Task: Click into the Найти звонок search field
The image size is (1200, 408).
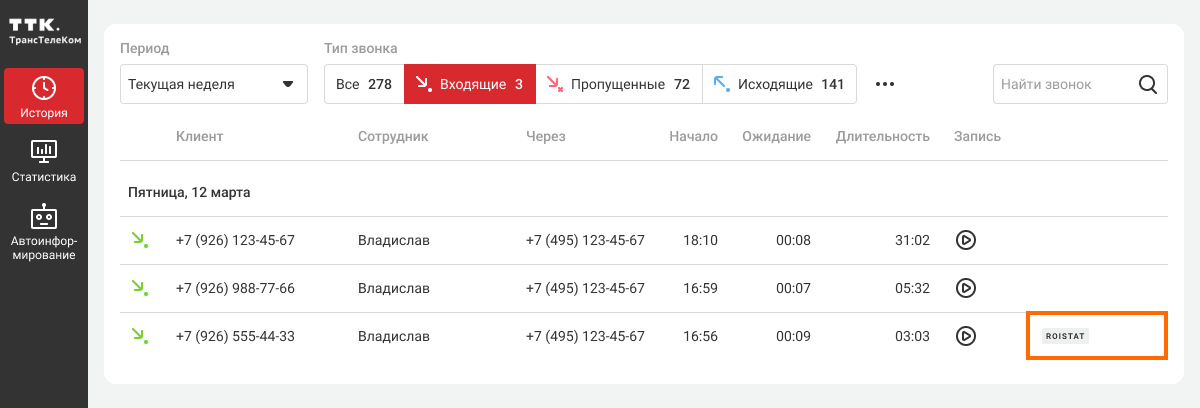Action: (x=1060, y=85)
